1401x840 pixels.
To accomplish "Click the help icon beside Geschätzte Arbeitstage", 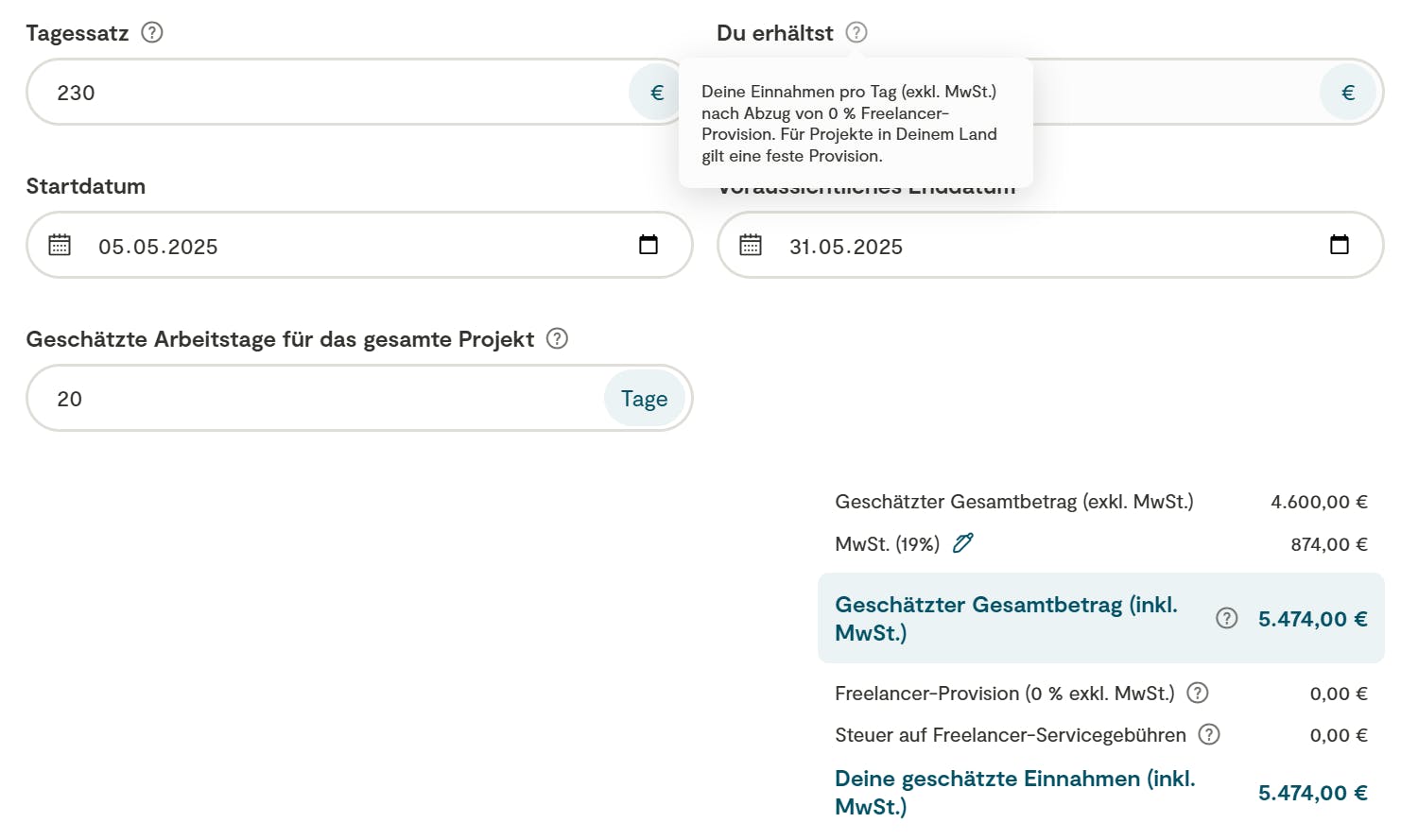I will tap(558, 338).
